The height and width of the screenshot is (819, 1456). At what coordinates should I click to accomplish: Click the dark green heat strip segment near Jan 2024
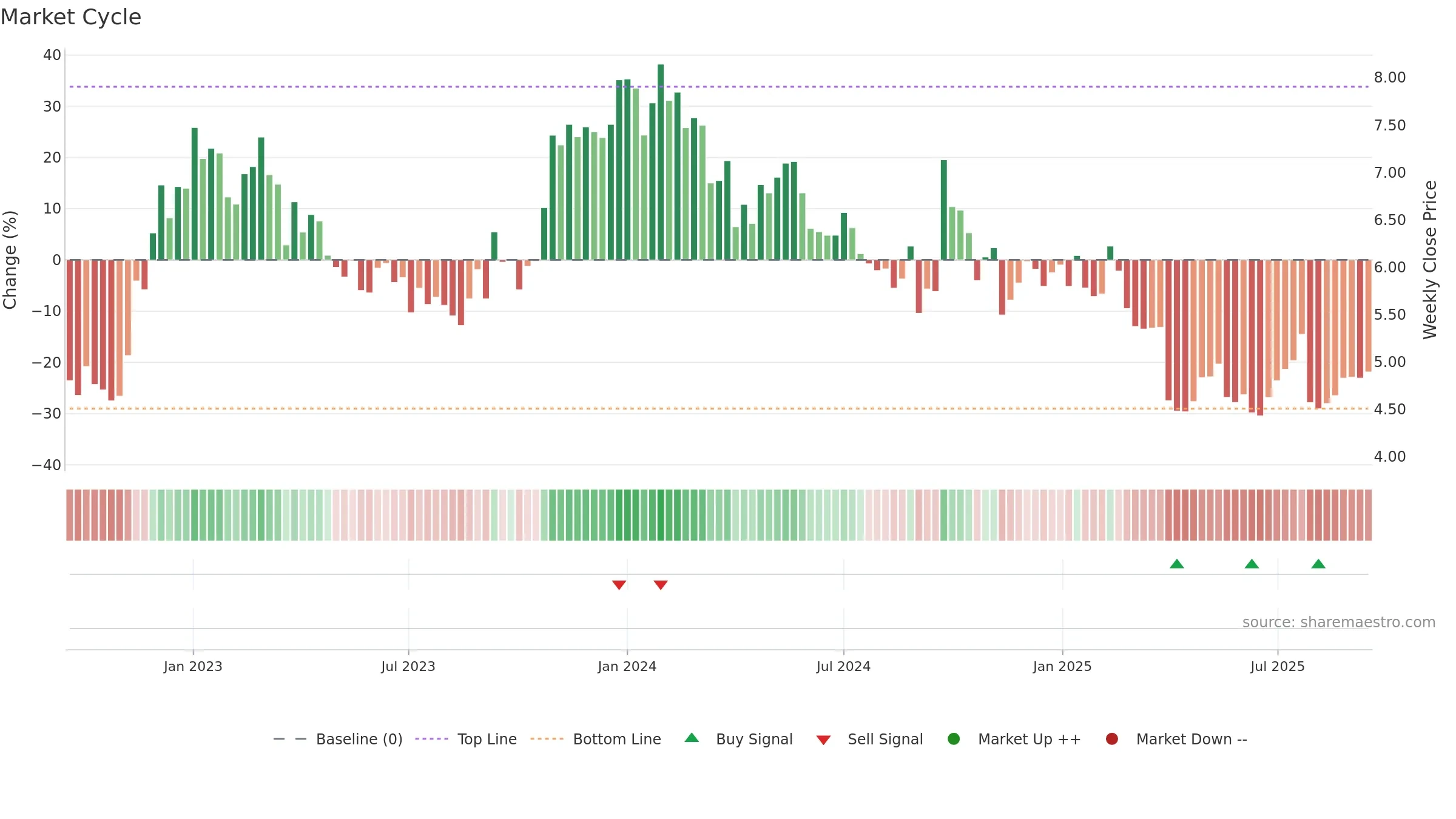pos(627,515)
